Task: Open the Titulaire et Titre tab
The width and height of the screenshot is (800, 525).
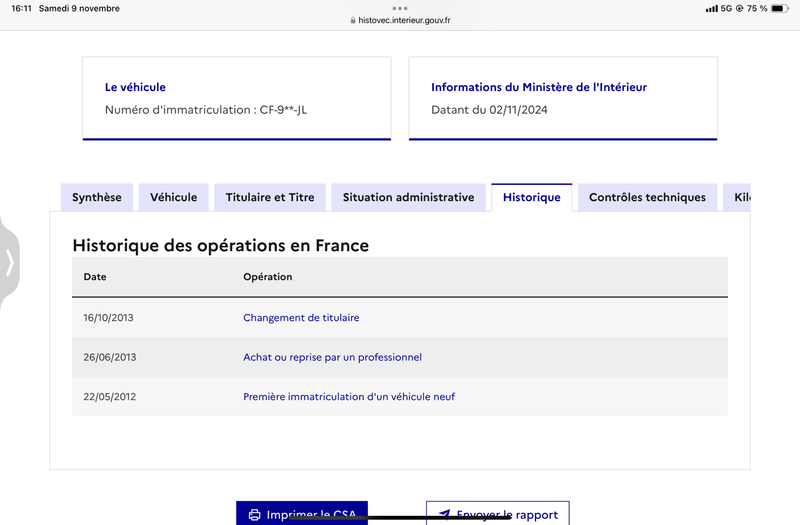Action: tap(270, 197)
